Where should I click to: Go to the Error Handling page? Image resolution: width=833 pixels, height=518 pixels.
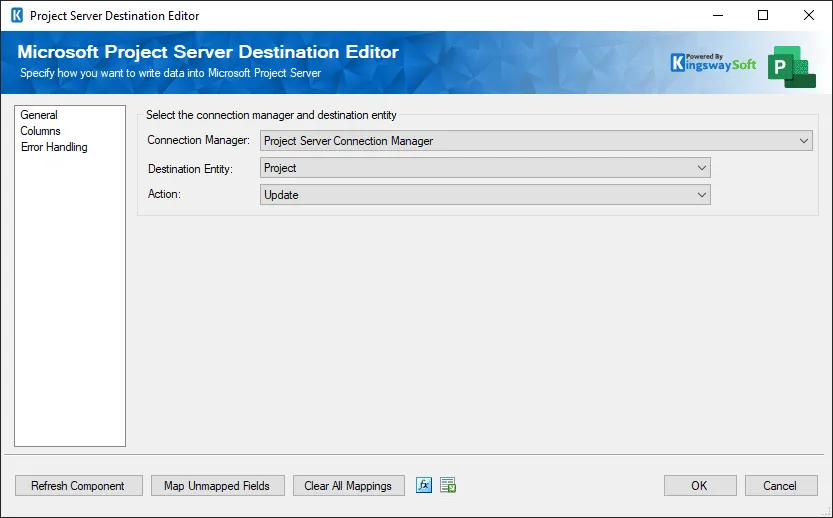point(54,147)
